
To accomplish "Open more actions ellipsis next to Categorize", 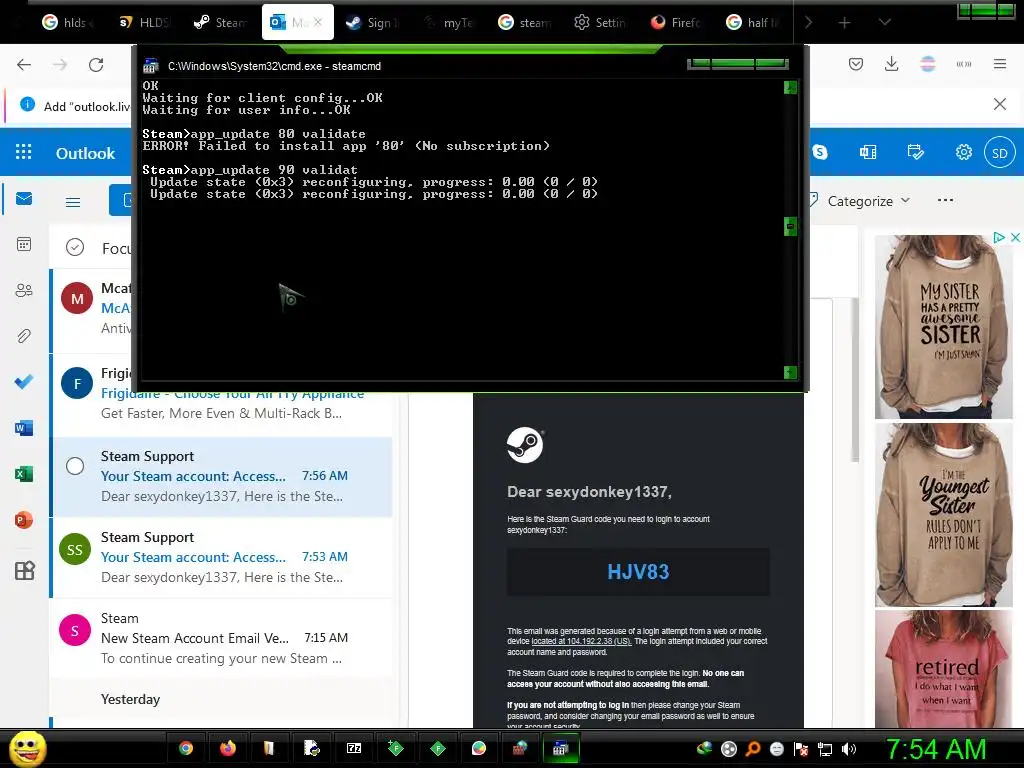I will (945, 200).
